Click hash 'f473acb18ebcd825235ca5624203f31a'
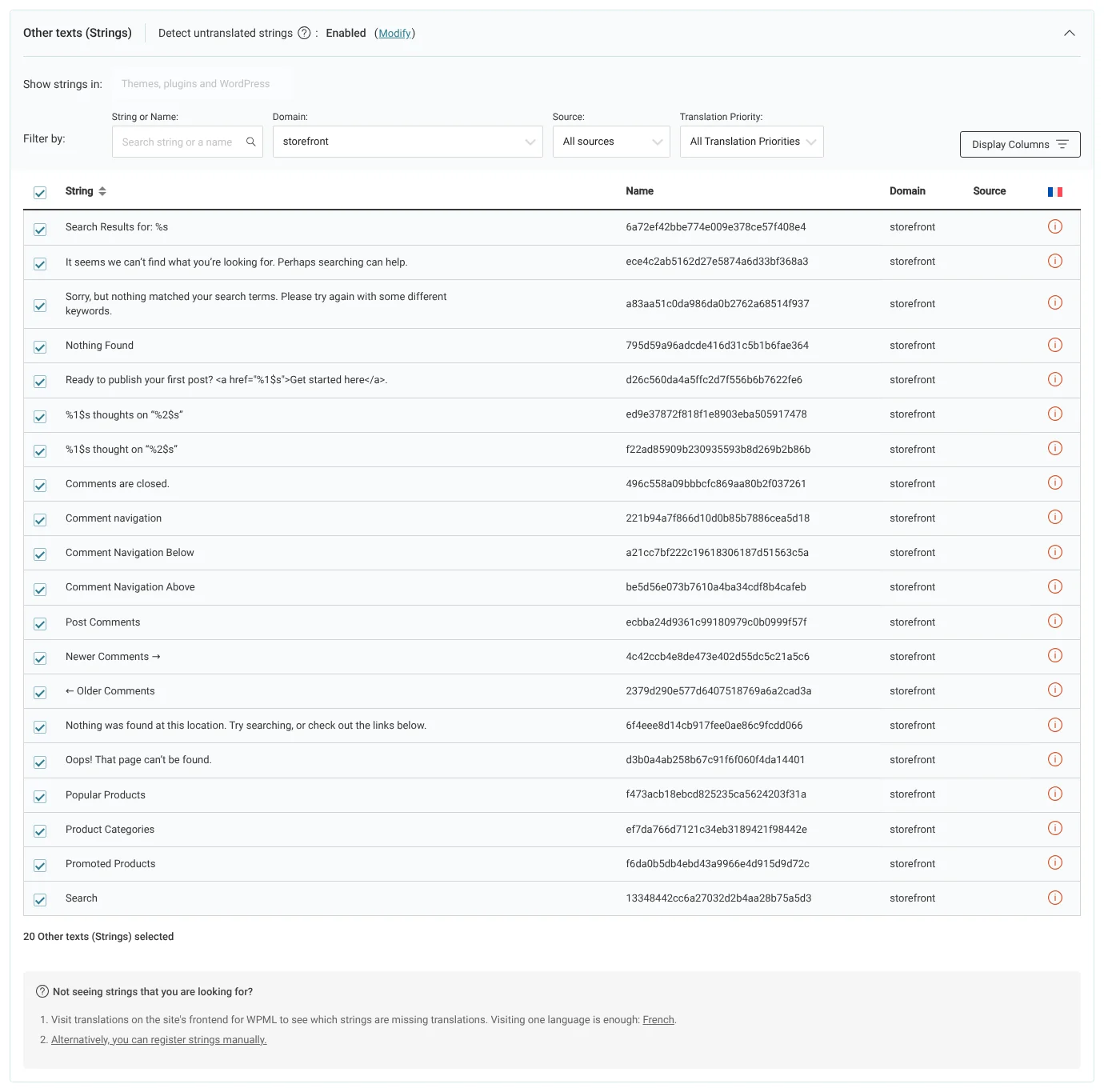The height and width of the screenshot is (1092, 1104). click(x=716, y=794)
